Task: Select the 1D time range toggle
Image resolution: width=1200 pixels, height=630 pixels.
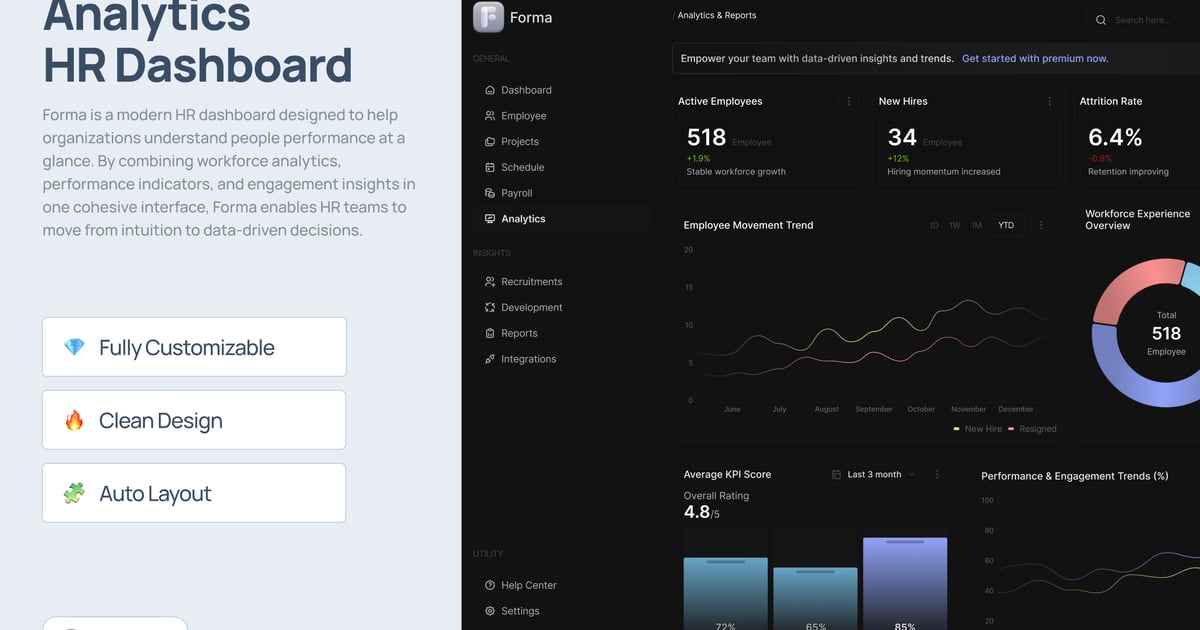Action: tap(933, 225)
